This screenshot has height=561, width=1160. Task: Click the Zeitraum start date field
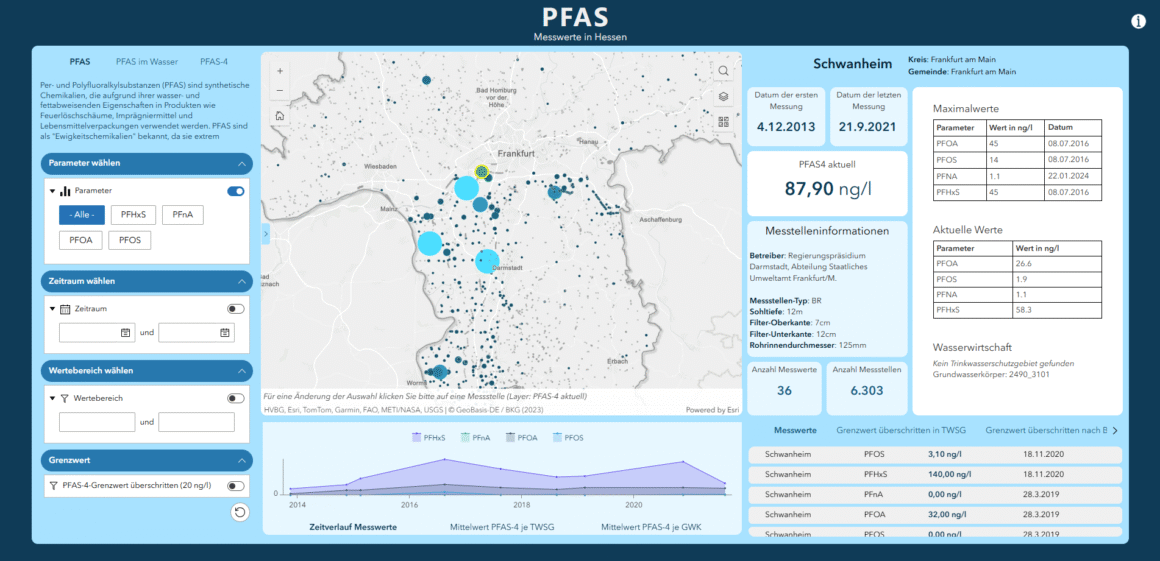coord(98,333)
